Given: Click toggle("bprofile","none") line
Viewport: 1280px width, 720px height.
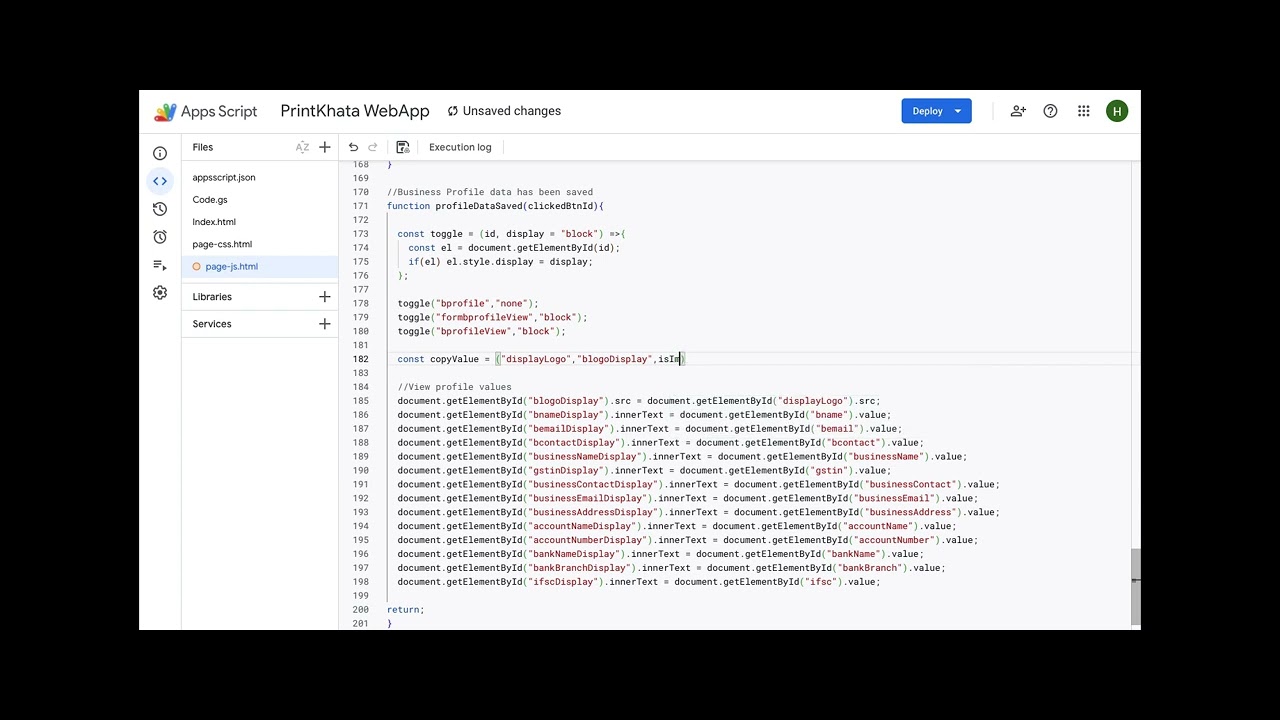Looking at the screenshot, I should [x=468, y=304].
